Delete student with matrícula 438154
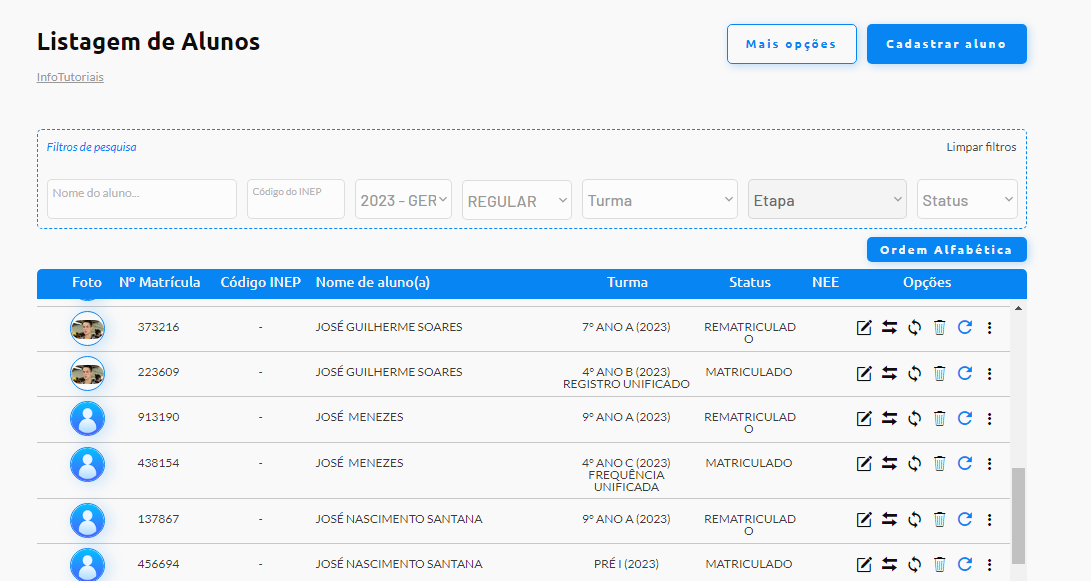The width and height of the screenshot is (1091, 581). [939, 463]
